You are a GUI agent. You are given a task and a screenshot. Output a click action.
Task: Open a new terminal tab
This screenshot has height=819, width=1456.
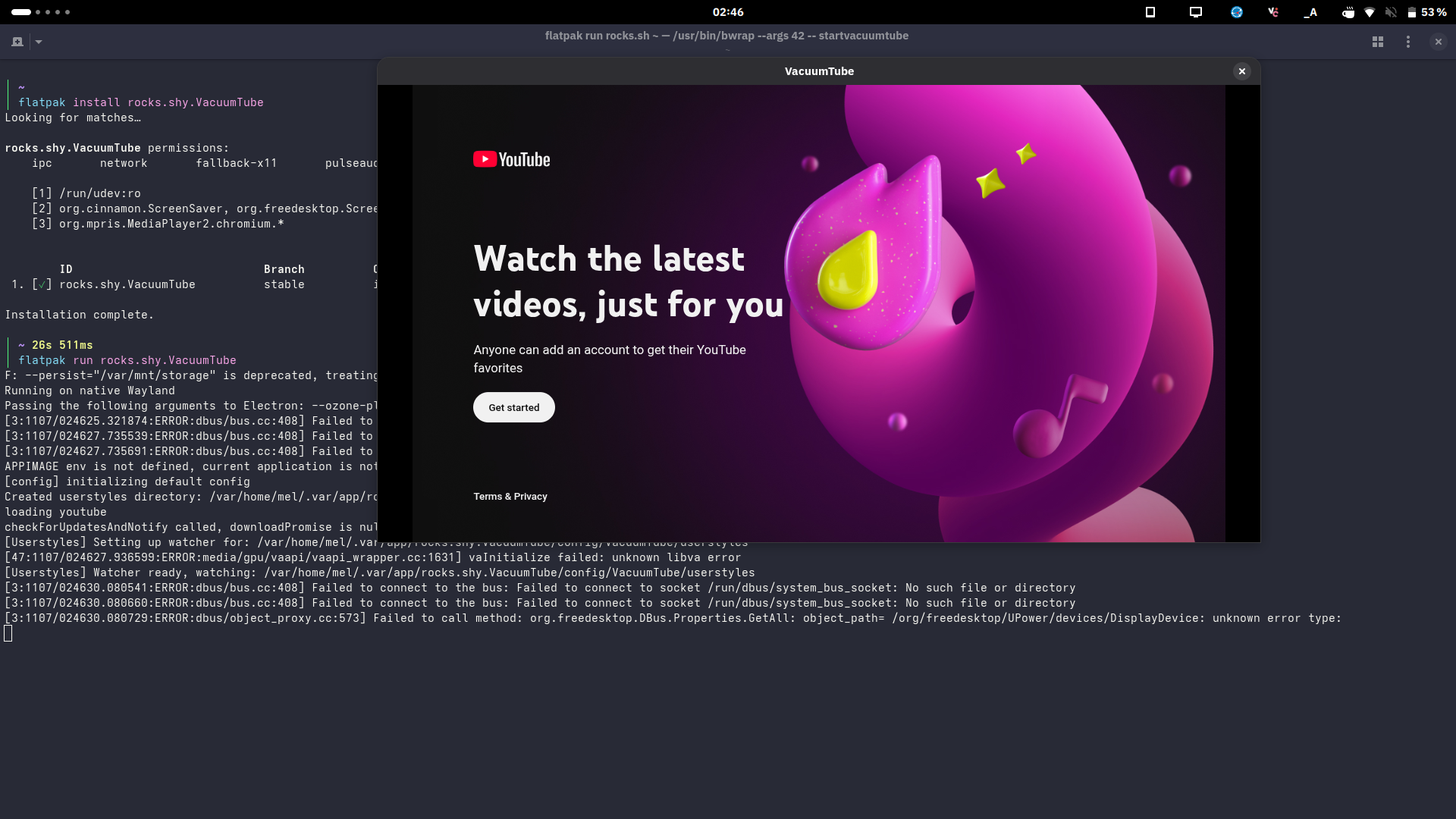click(x=17, y=42)
